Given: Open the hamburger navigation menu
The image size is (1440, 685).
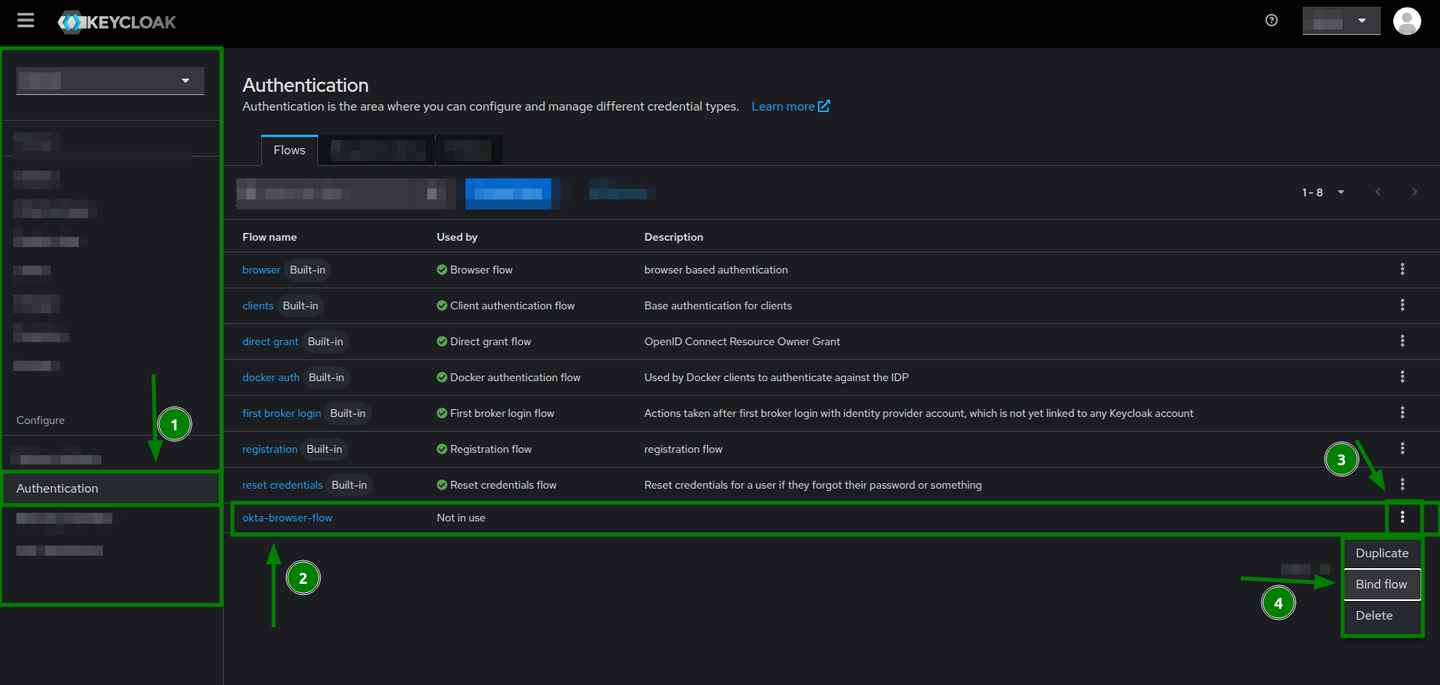Looking at the screenshot, I should [25, 18].
